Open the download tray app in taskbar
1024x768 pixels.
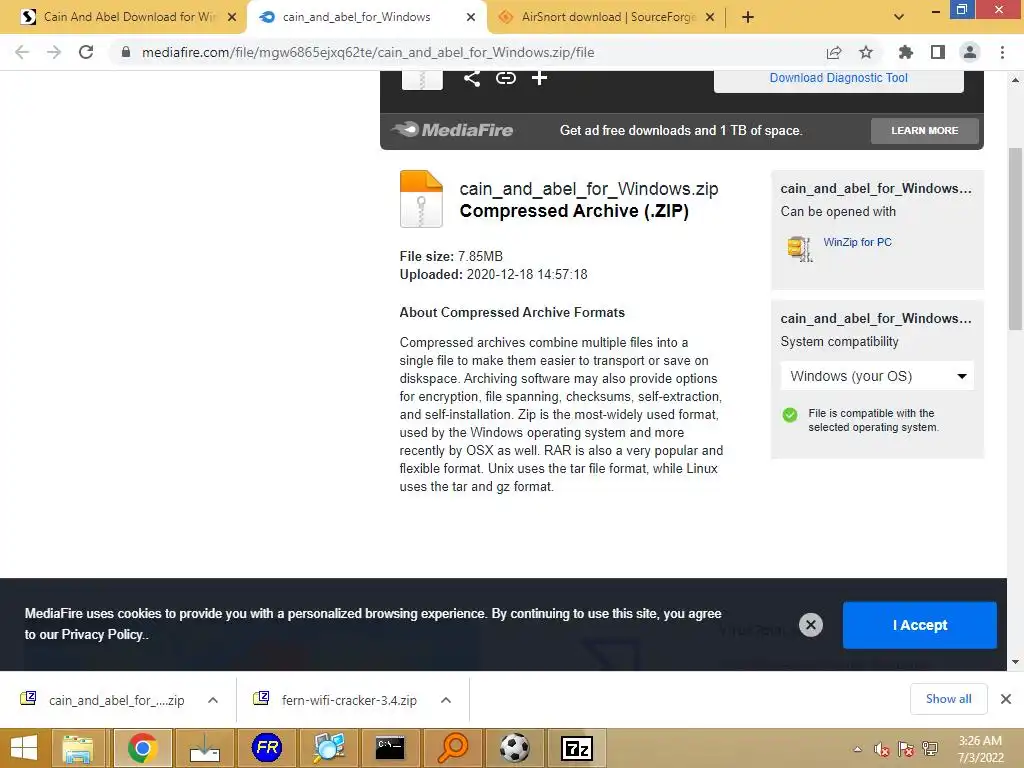(x=204, y=748)
